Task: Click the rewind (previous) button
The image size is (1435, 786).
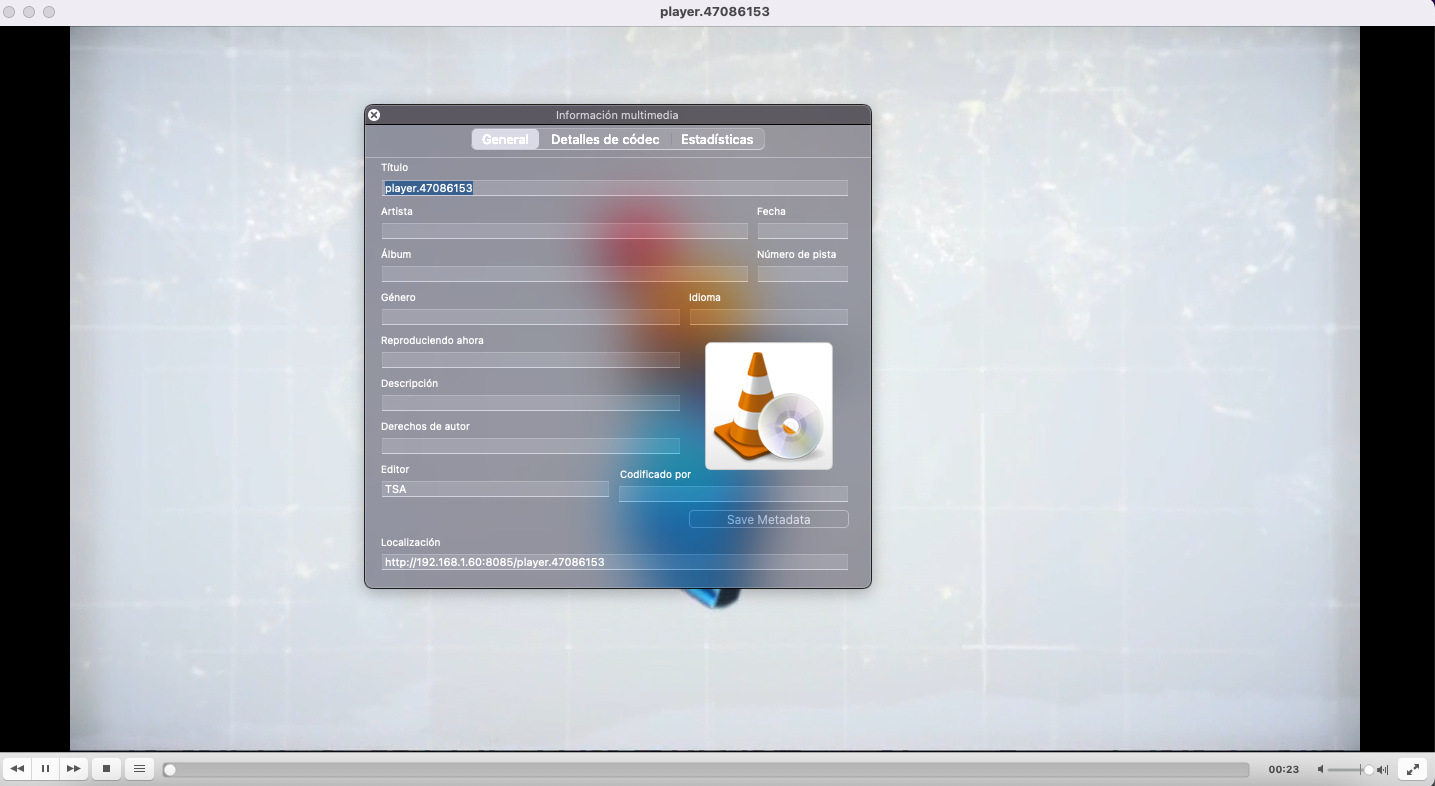Action: 18,769
